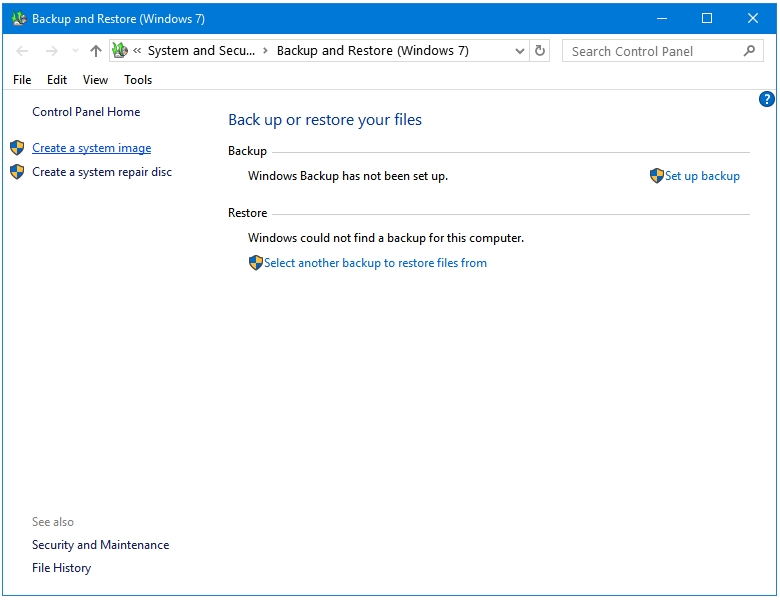Image resolution: width=780 pixels, height=601 pixels.
Task: Select Backup and Restore (Windows 7) breadcrumb
Action: coord(373,51)
